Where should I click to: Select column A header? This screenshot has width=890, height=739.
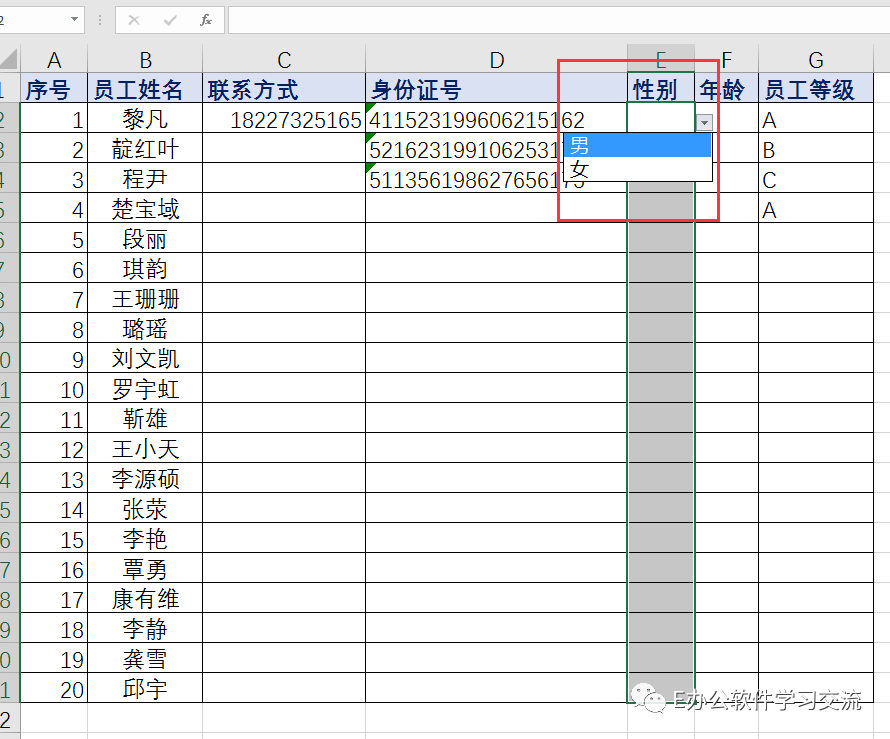coord(54,60)
